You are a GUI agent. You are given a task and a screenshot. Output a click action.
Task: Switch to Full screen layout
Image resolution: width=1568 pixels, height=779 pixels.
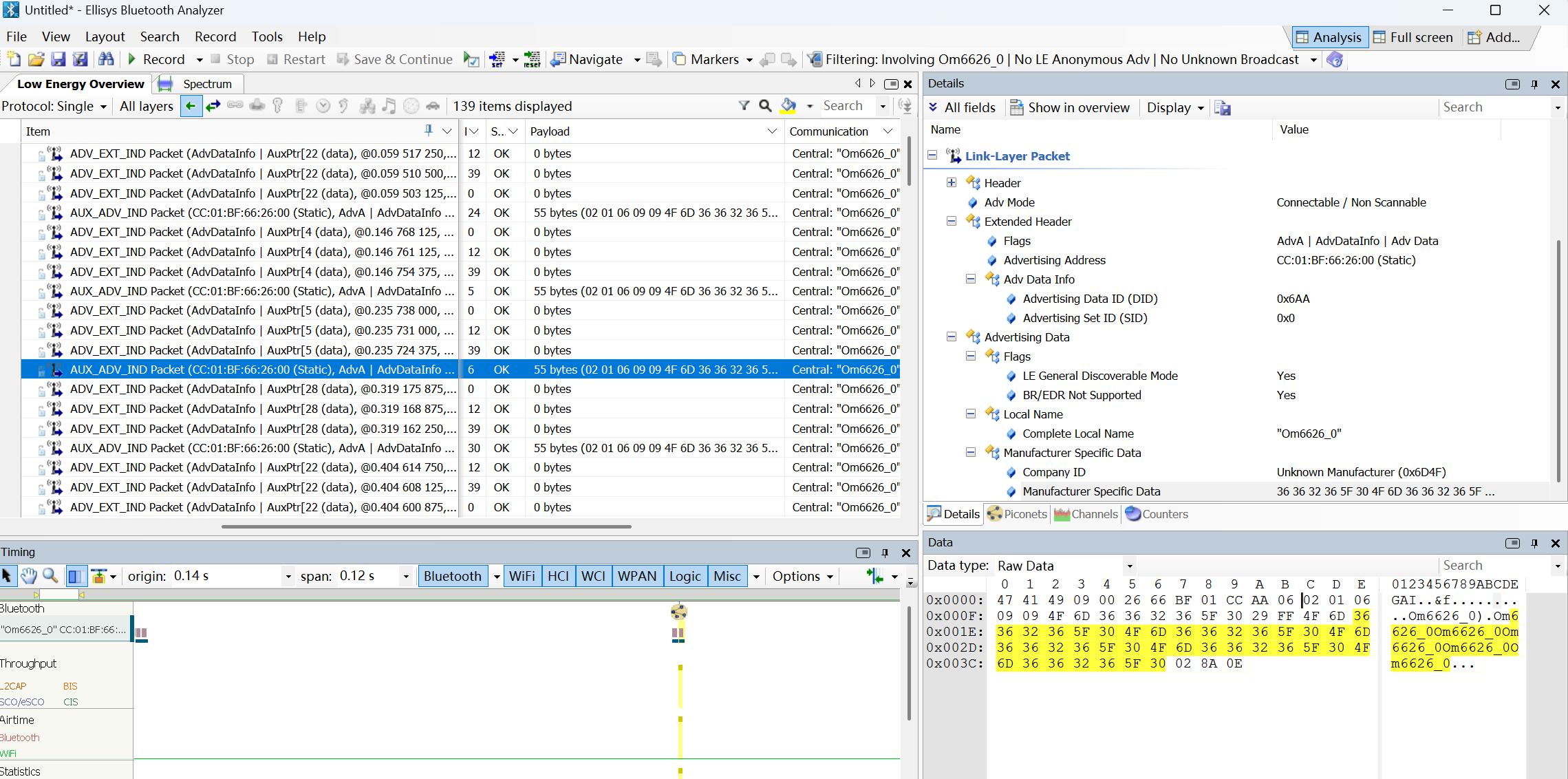coord(1413,37)
